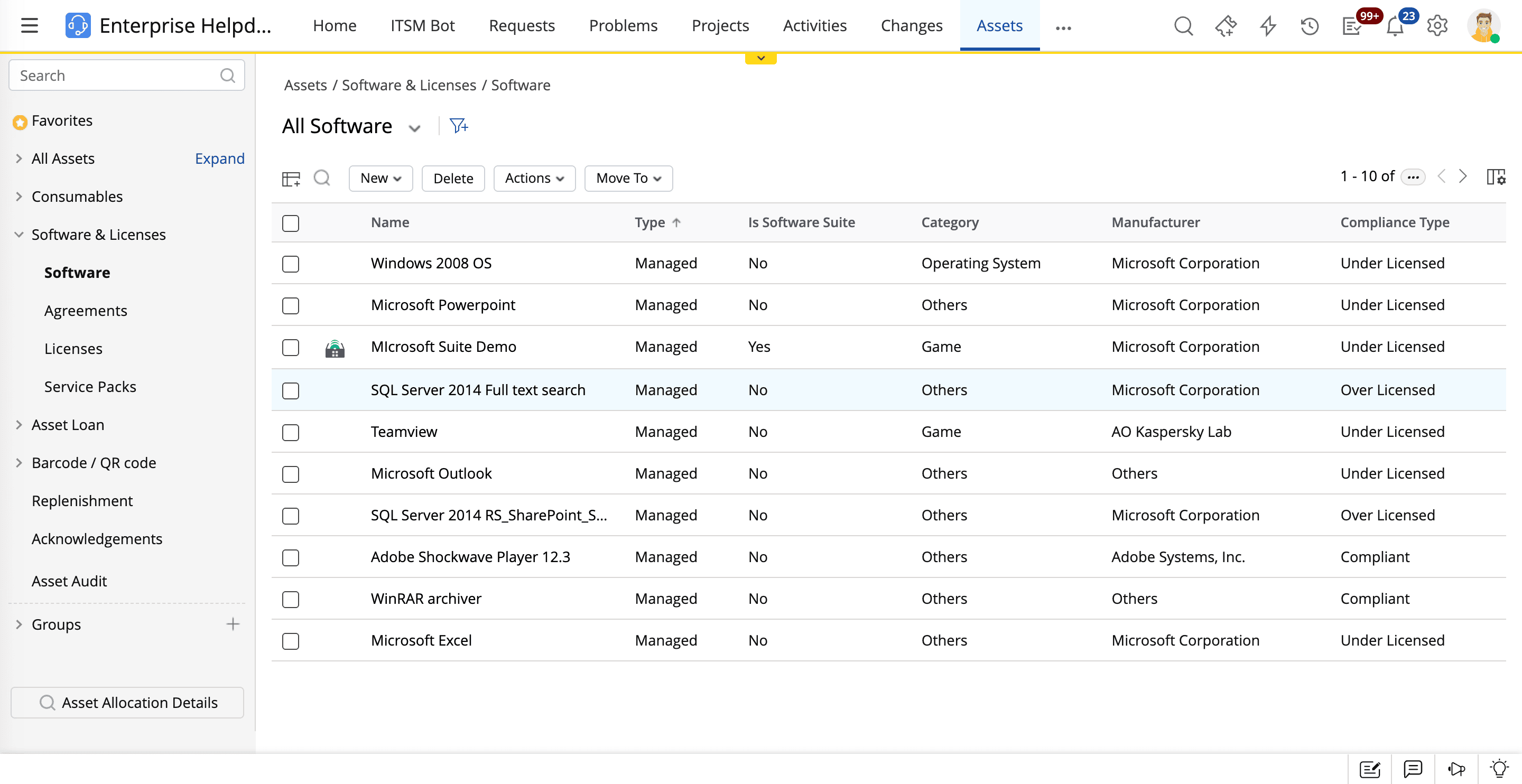This screenshot has height=784, width=1522.
Task: Expand the New button dropdown
Action: (380, 178)
